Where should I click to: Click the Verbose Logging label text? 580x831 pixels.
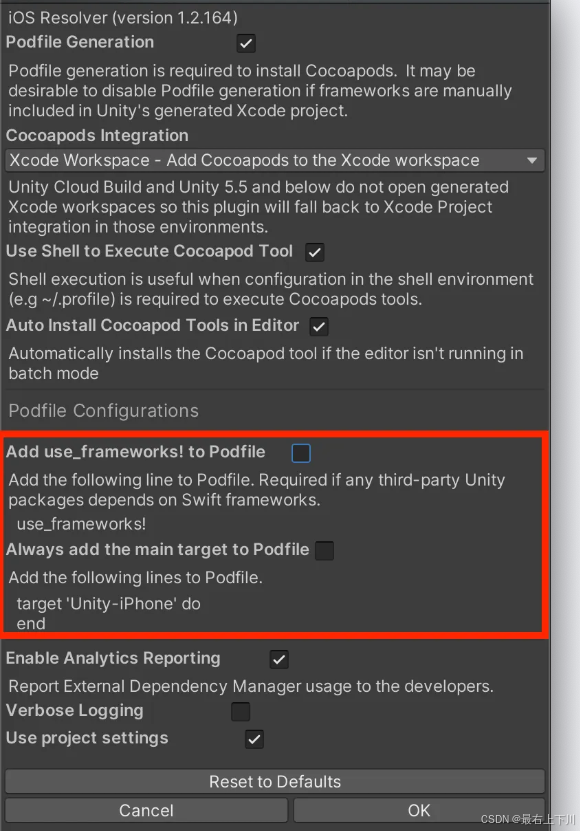(75, 711)
